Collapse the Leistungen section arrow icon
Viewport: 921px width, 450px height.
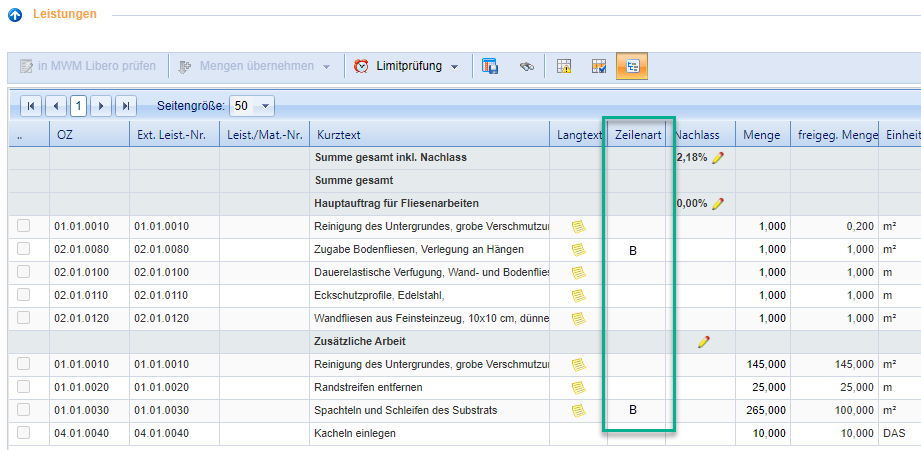point(15,15)
